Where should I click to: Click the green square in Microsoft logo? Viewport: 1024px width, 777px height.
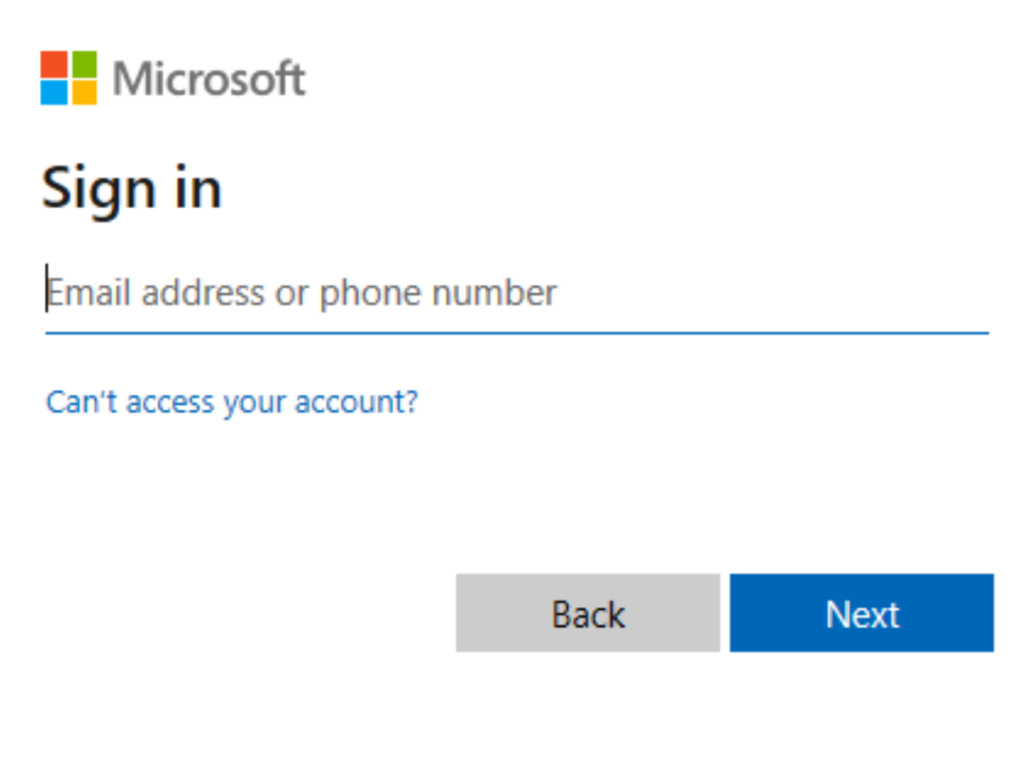click(84, 64)
